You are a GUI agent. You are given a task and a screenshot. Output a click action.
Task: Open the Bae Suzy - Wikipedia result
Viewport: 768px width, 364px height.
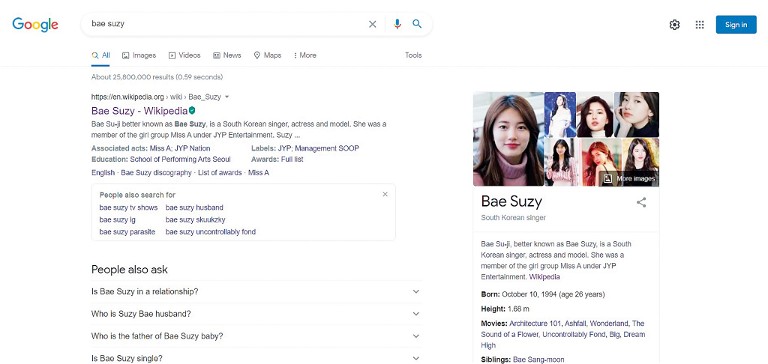click(x=140, y=111)
